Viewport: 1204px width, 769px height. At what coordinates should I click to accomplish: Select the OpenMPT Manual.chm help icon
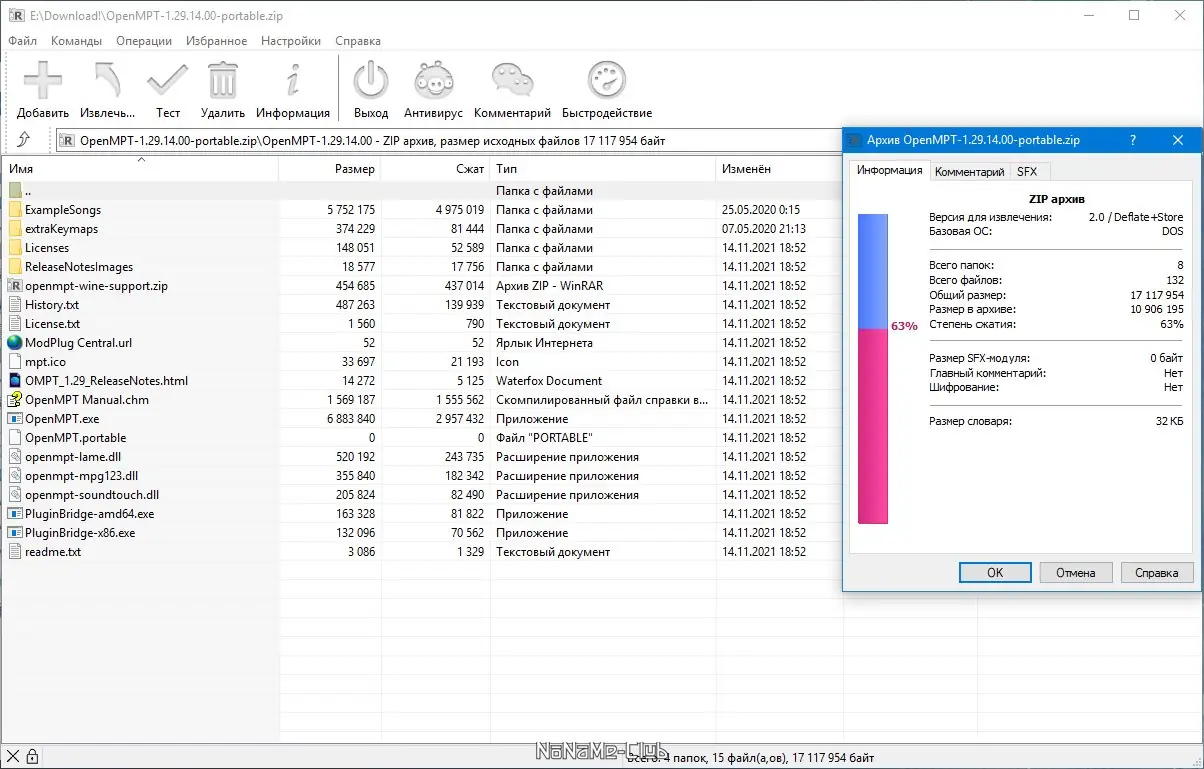(x=14, y=400)
